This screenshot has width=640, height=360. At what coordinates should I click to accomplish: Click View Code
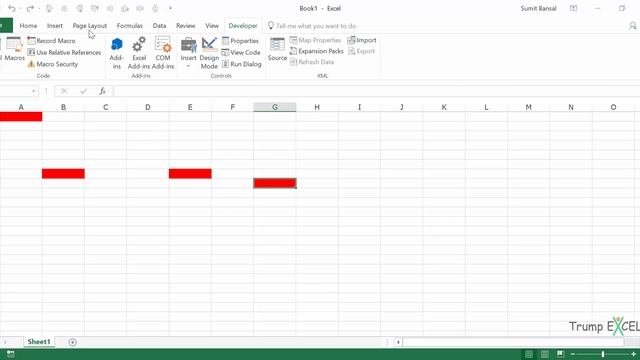241,52
